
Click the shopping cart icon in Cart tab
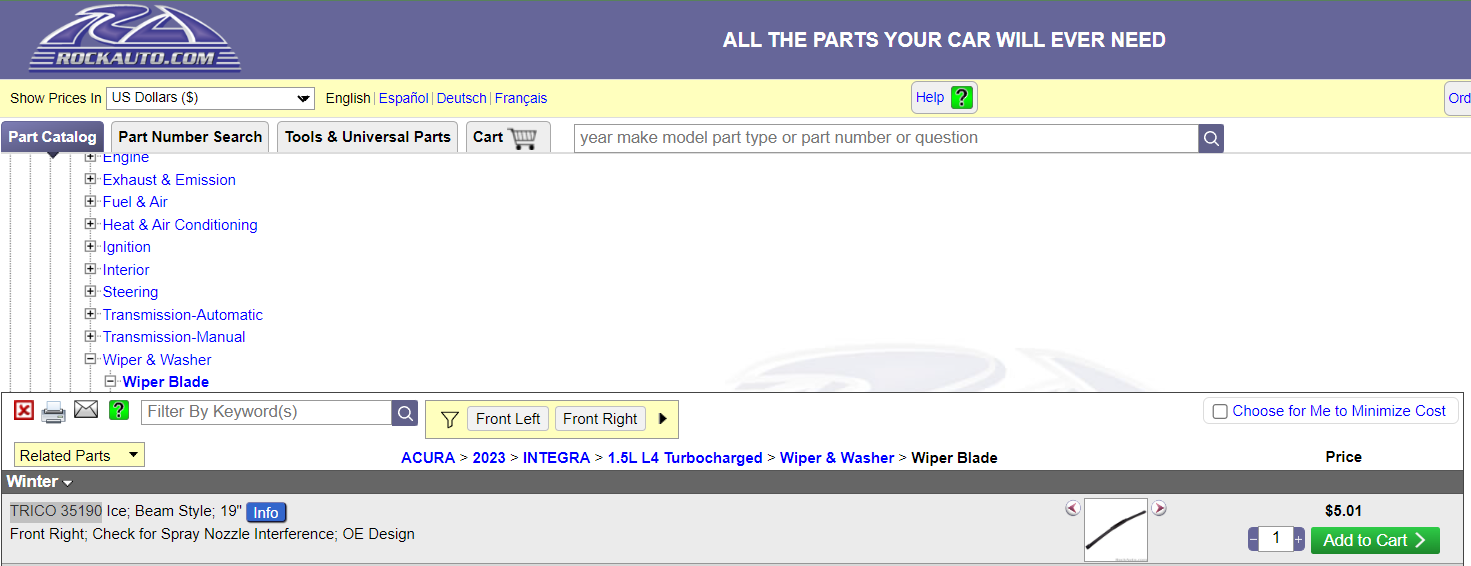(522, 138)
